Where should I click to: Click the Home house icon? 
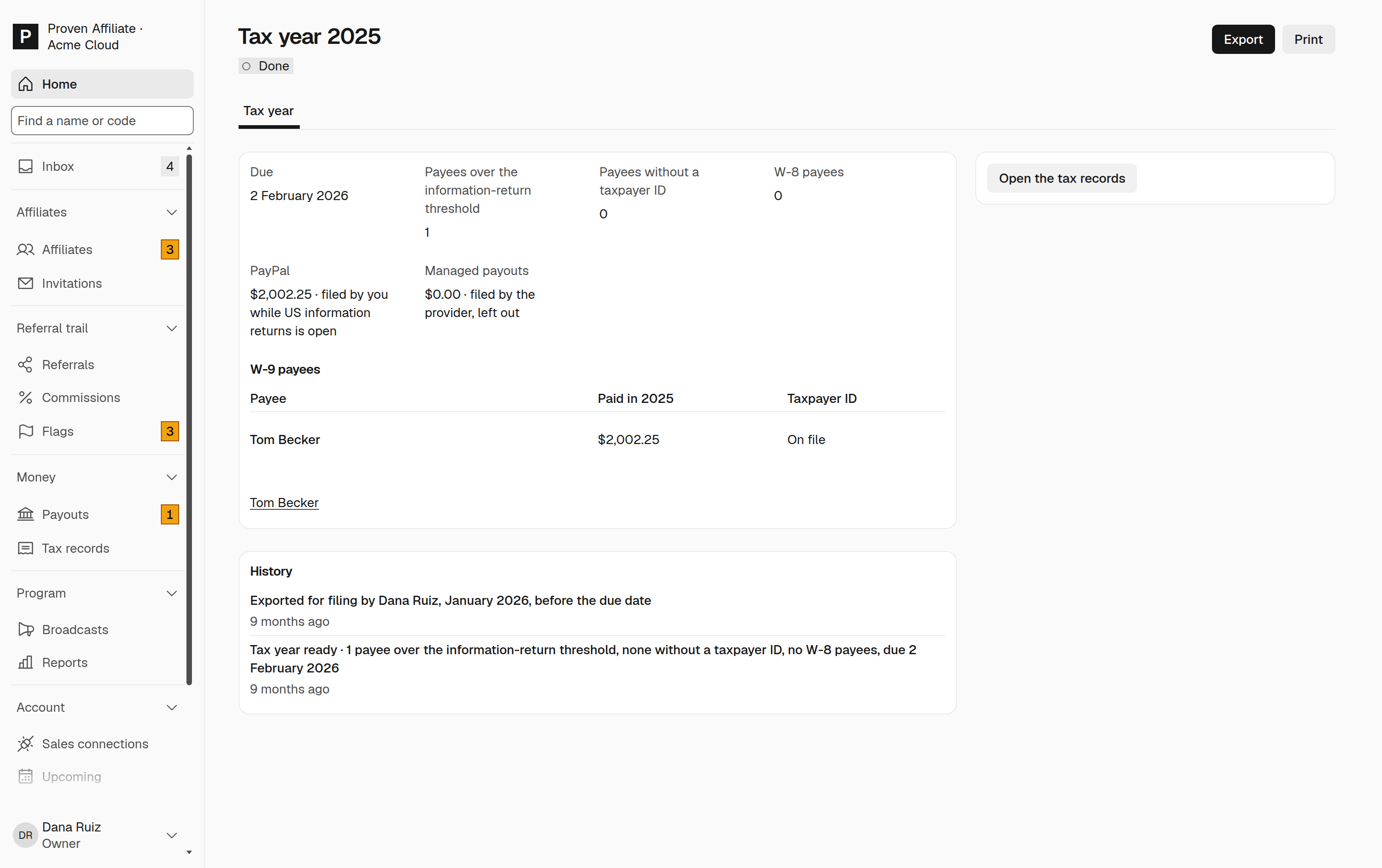click(x=25, y=85)
